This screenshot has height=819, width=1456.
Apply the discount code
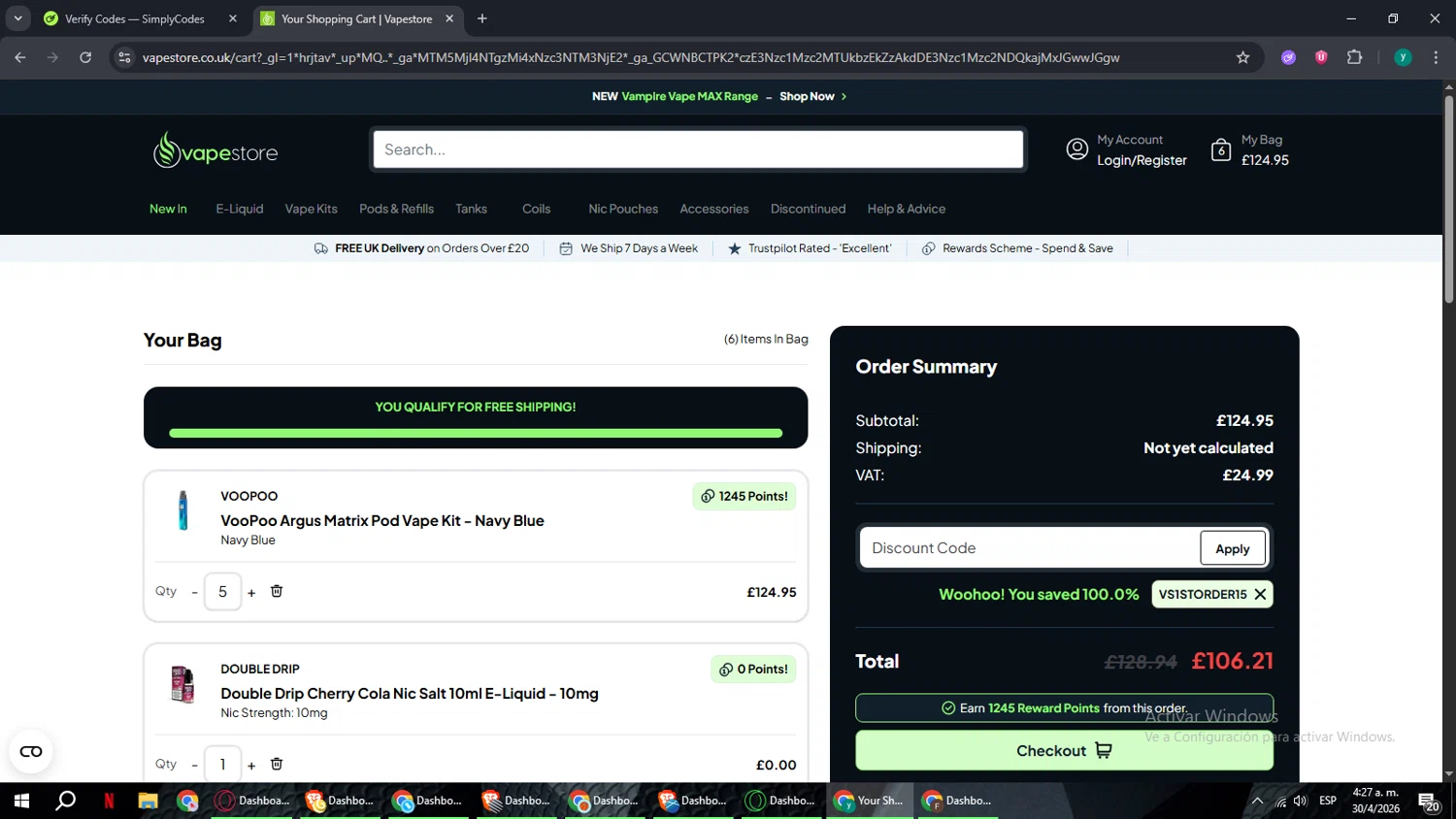coord(1233,548)
